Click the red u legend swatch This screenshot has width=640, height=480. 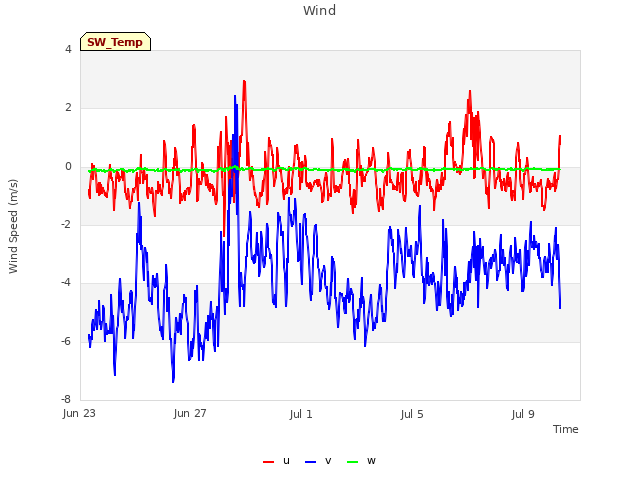pyautogui.click(x=269, y=462)
